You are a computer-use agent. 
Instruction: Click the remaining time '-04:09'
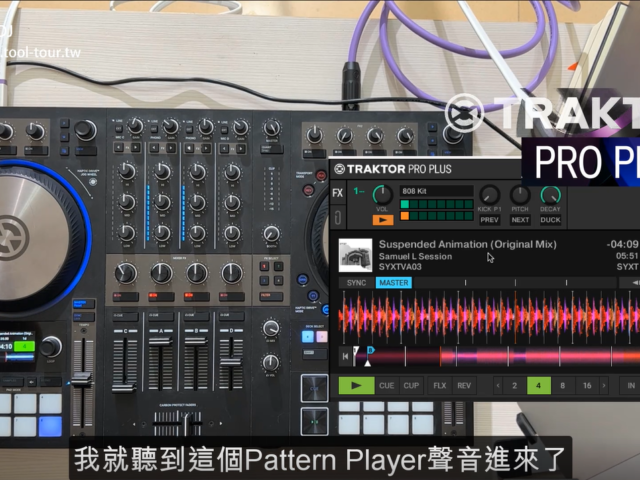click(622, 244)
